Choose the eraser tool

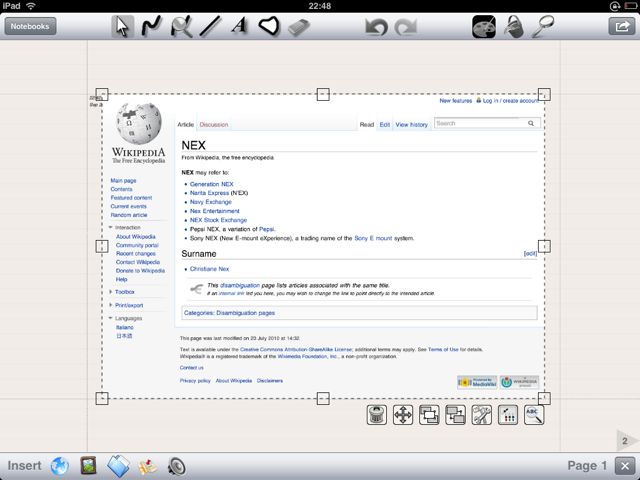pos(299,27)
